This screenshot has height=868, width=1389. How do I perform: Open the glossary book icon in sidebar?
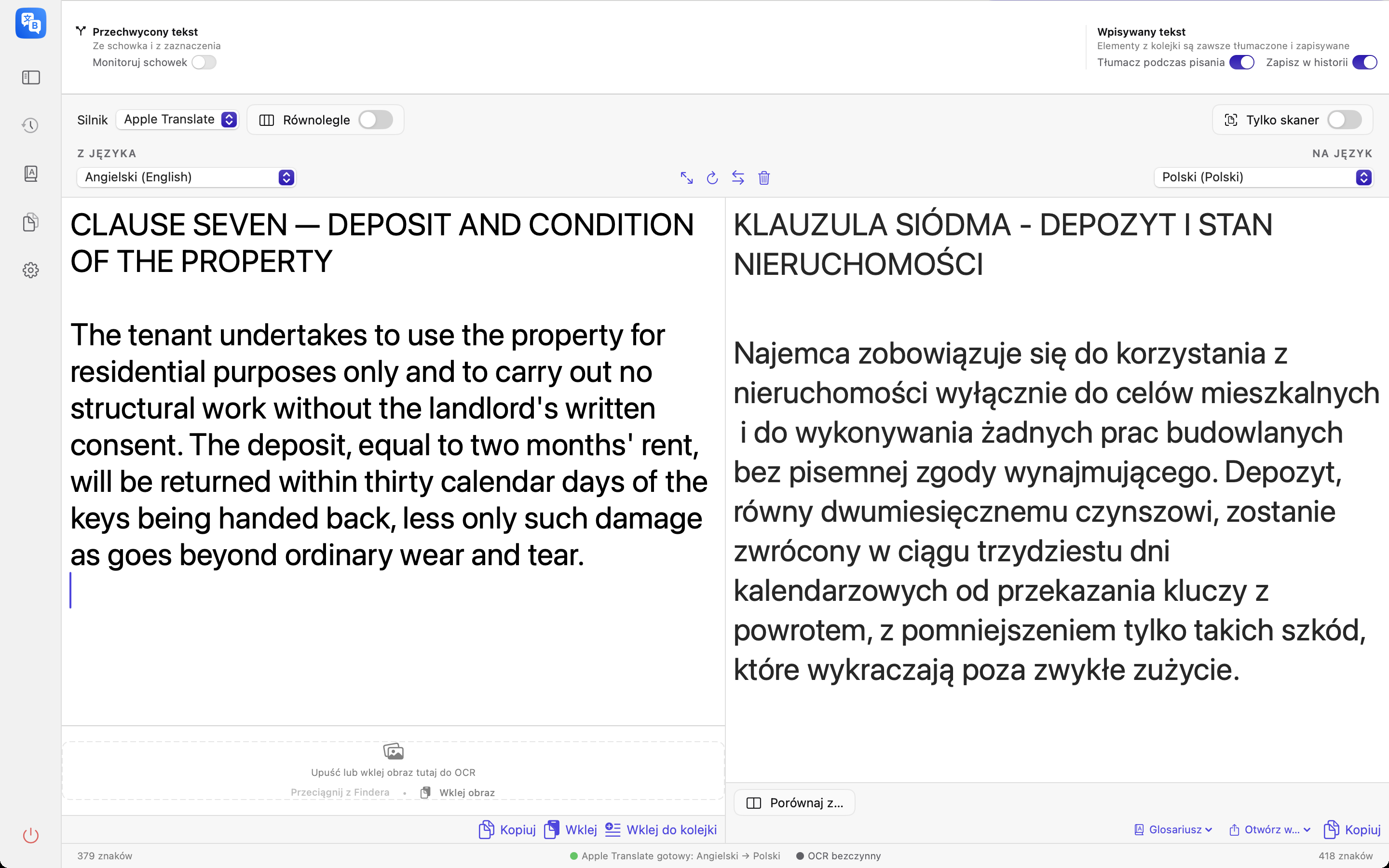click(x=30, y=174)
